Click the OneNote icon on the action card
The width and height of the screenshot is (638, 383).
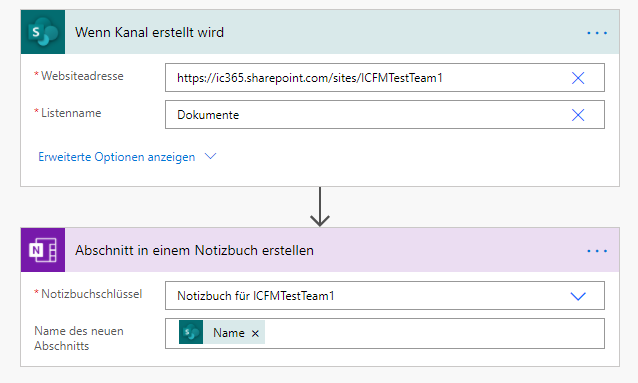point(43,250)
